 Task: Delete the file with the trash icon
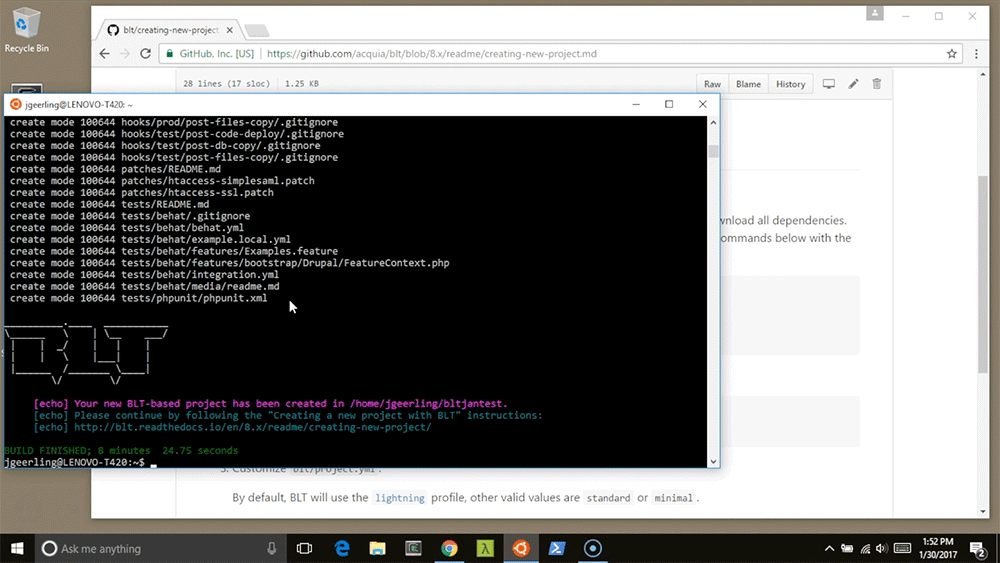(x=877, y=84)
